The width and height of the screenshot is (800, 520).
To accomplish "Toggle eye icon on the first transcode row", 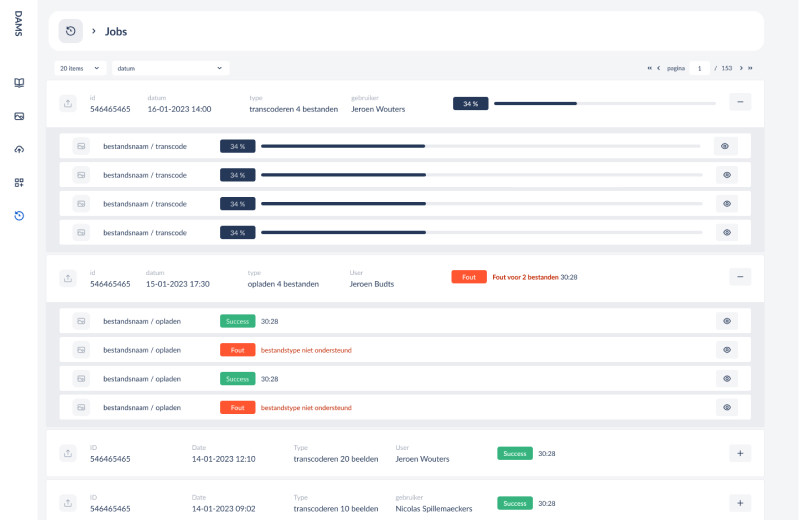I will (x=727, y=146).
